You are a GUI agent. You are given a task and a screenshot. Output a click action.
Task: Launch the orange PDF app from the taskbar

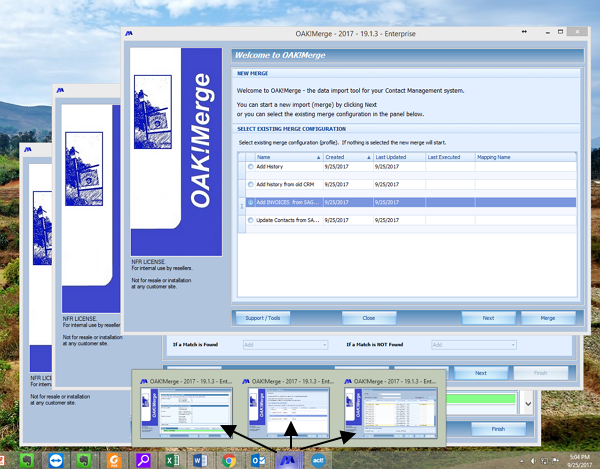tap(114, 460)
